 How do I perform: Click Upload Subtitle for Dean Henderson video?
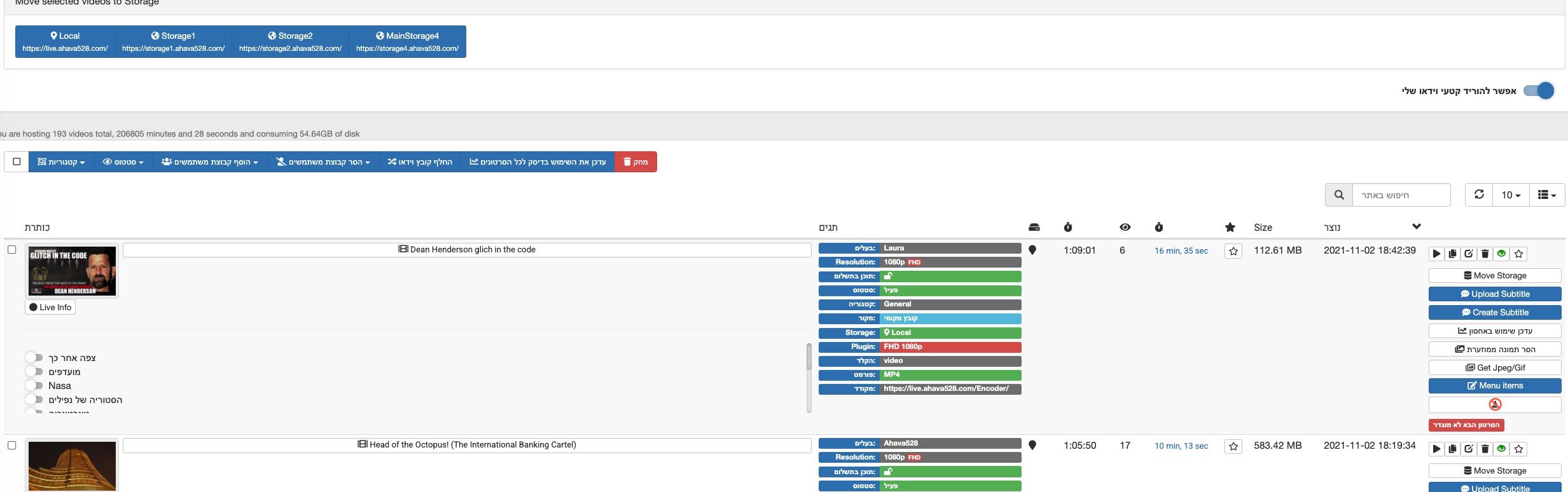pyautogui.click(x=1495, y=294)
